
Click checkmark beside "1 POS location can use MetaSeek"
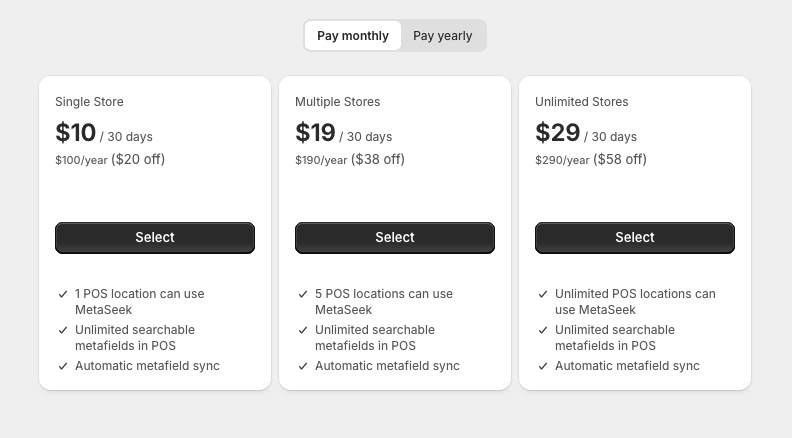tap(63, 294)
